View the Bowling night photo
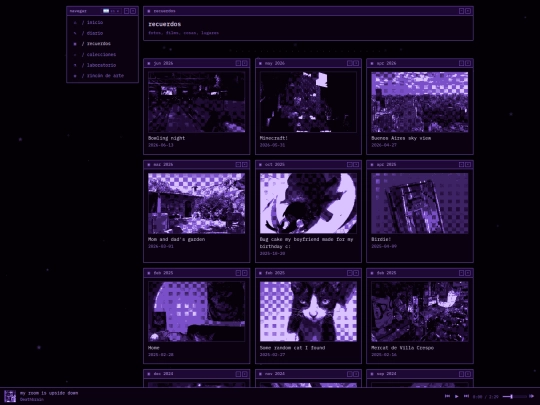The width and height of the screenshot is (540, 405). click(x=196, y=102)
